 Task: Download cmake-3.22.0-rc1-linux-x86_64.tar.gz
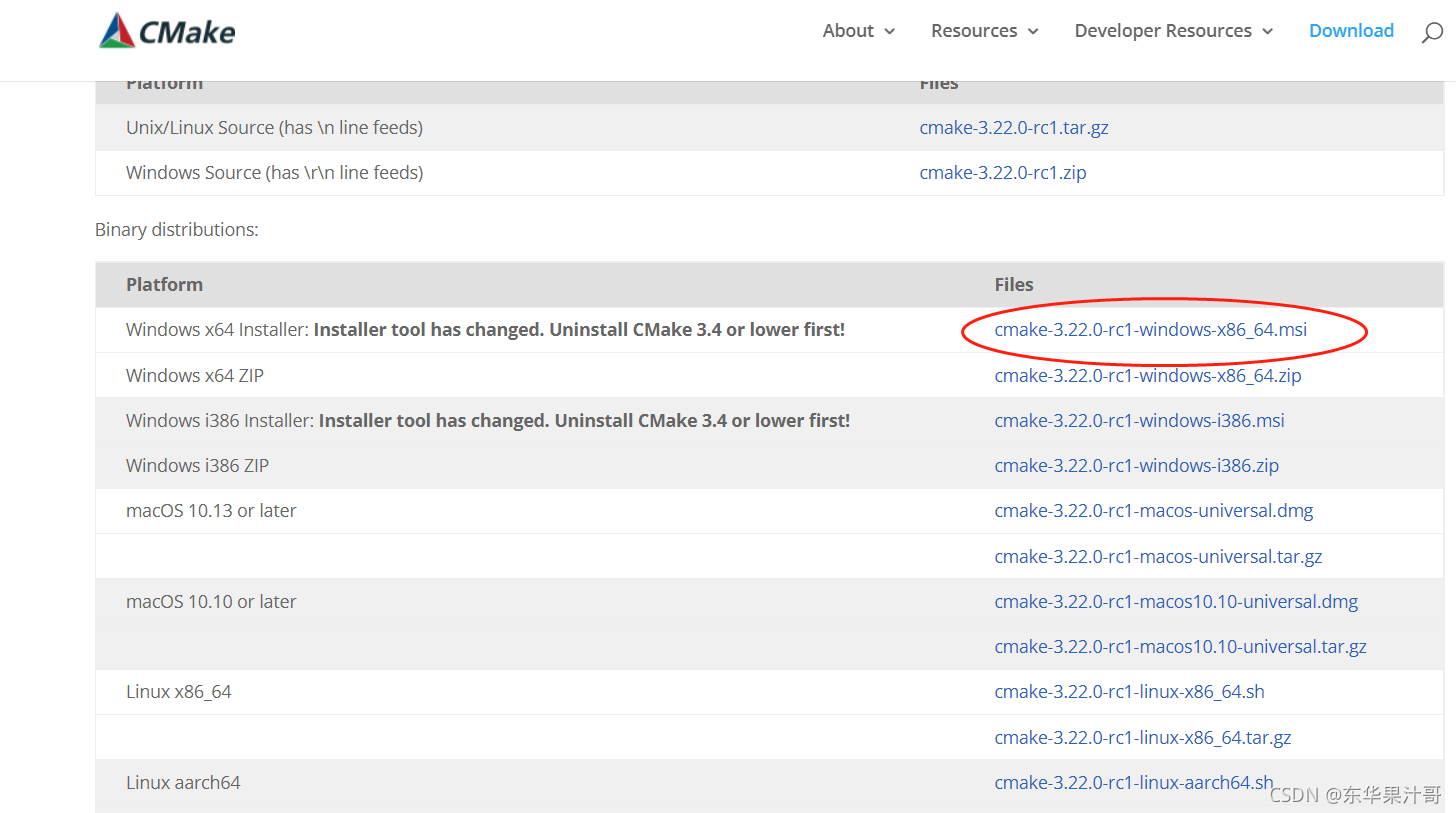(1142, 738)
